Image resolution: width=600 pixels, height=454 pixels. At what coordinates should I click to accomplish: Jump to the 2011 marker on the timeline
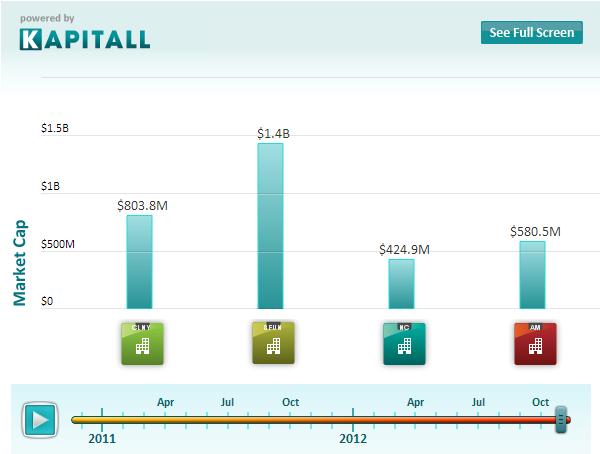(102, 437)
